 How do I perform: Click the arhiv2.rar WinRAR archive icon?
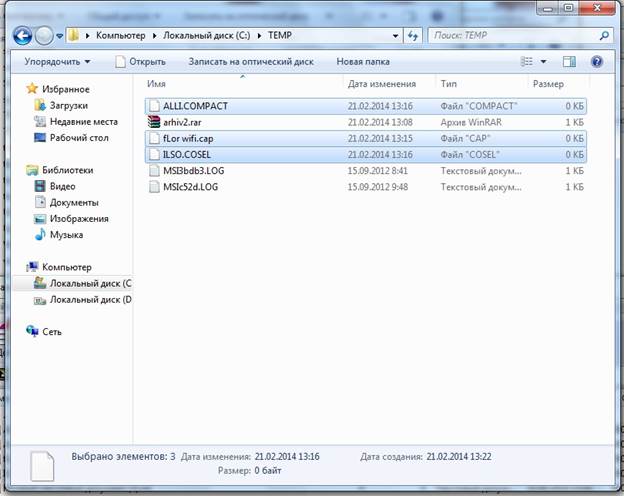pos(154,122)
